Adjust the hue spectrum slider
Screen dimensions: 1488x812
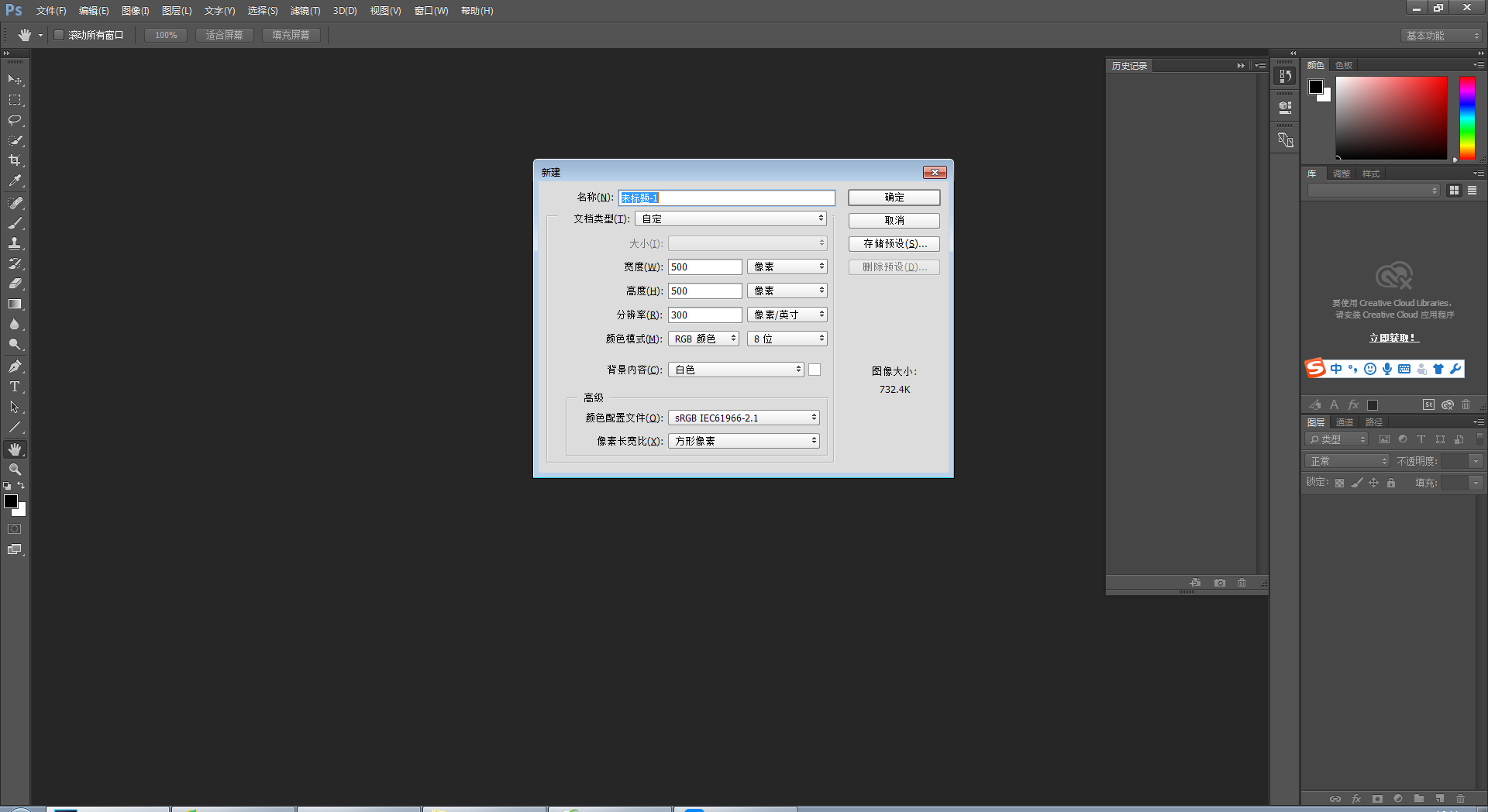pyautogui.click(x=1467, y=118)
